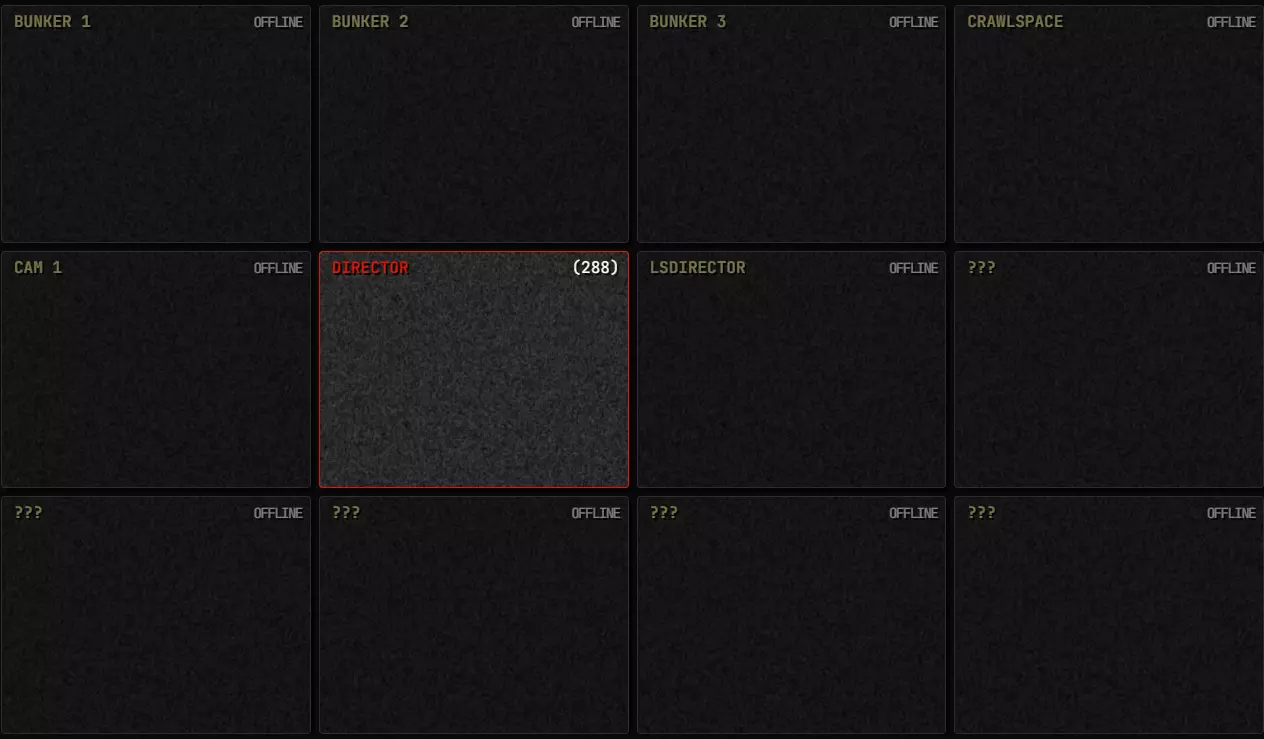The width and height of the screenshot is (1264, 739).
Task: Click the DIRECTOR label in red
Action: pyautogui.click(x=370, y=268)
